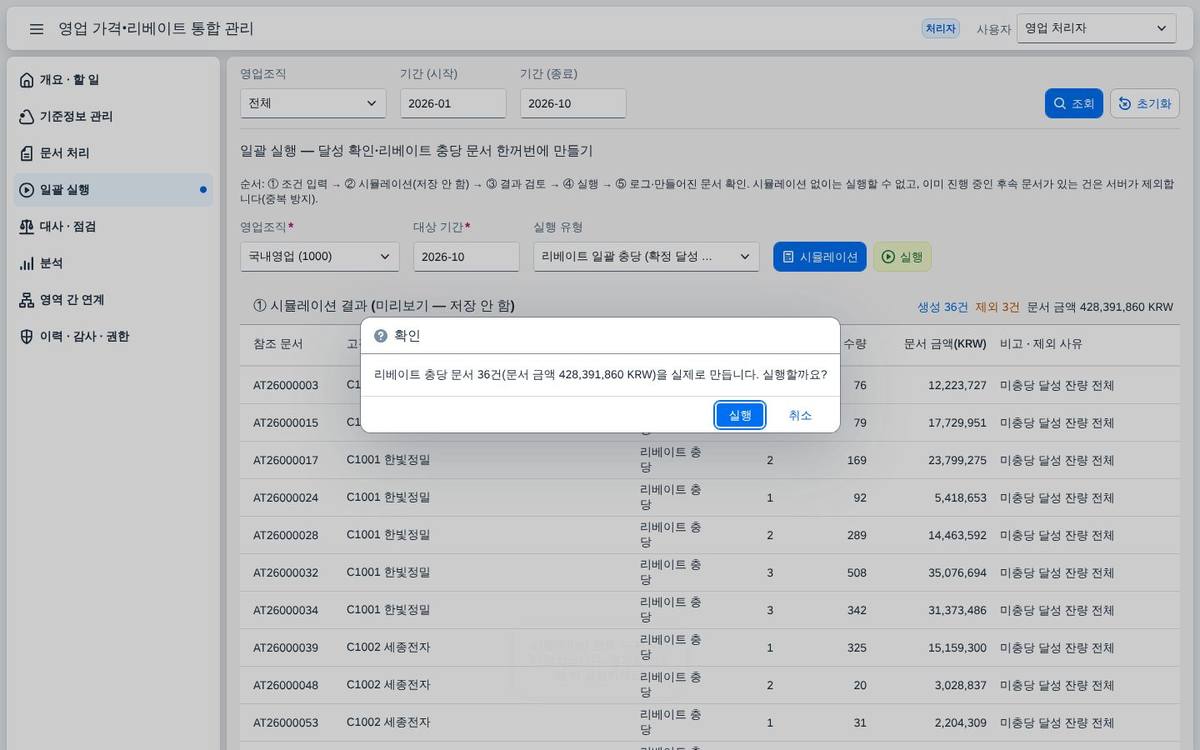The width and height of the screenshot is (1200, 750).
Task: Click reference document AT26000015
Action: point(286,423)
